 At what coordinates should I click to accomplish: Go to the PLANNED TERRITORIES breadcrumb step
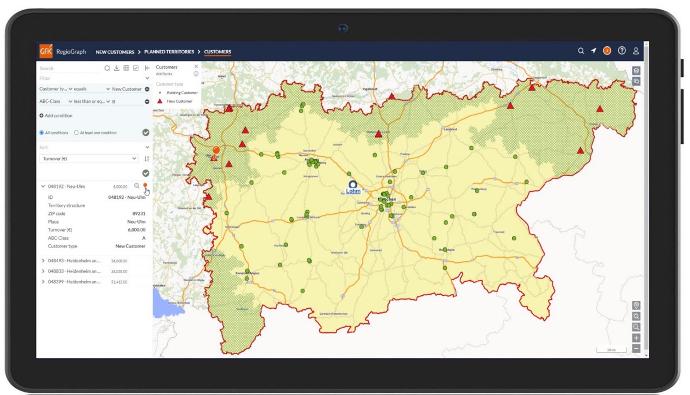(169, 52)
